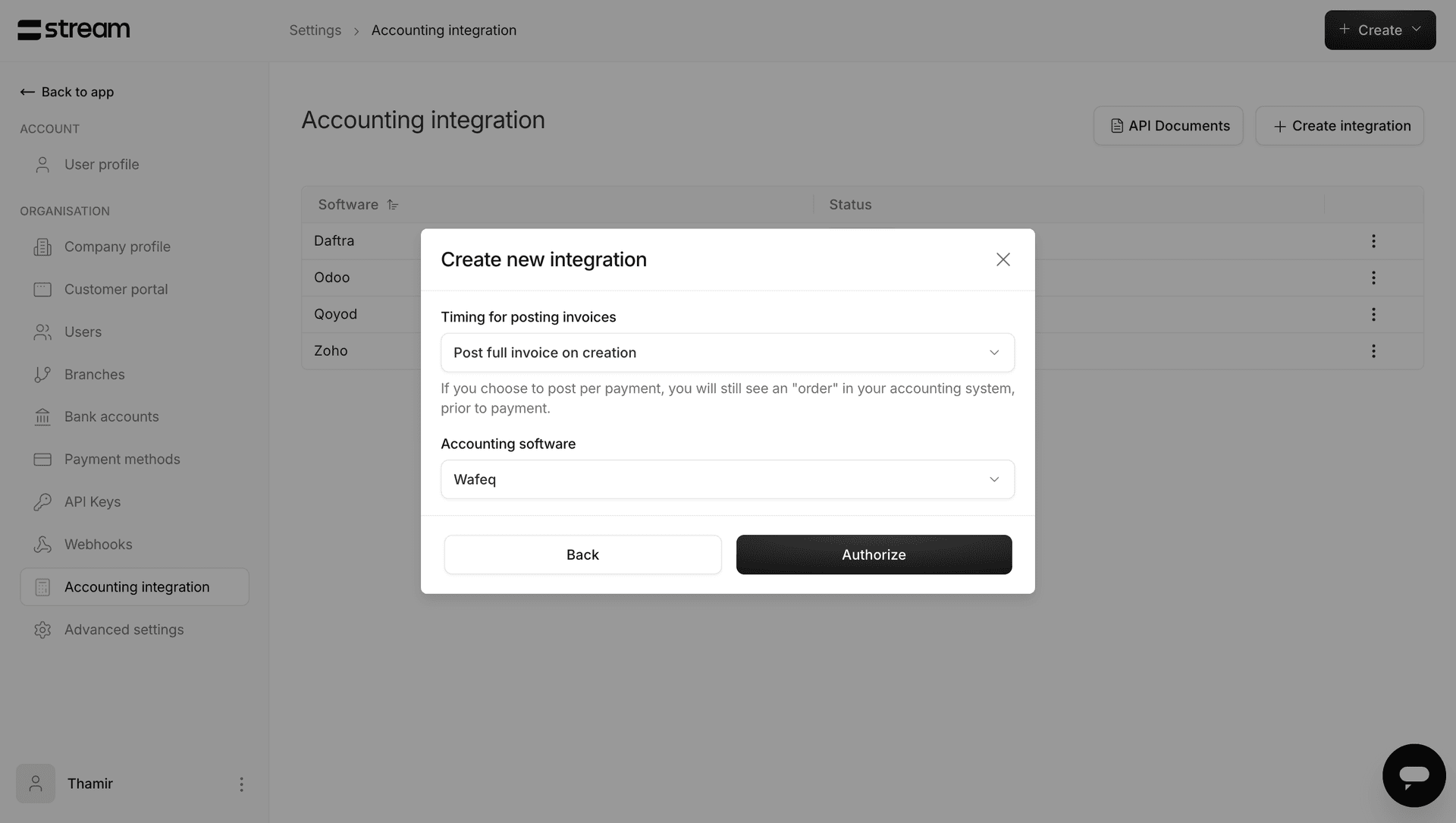Open the chat support bubble

1414,775
